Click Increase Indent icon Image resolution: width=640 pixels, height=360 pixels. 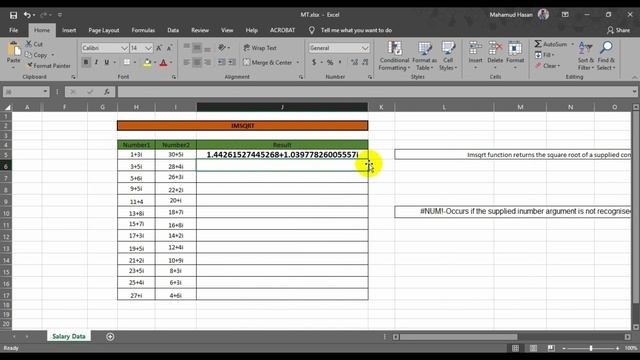click(232, 62)
